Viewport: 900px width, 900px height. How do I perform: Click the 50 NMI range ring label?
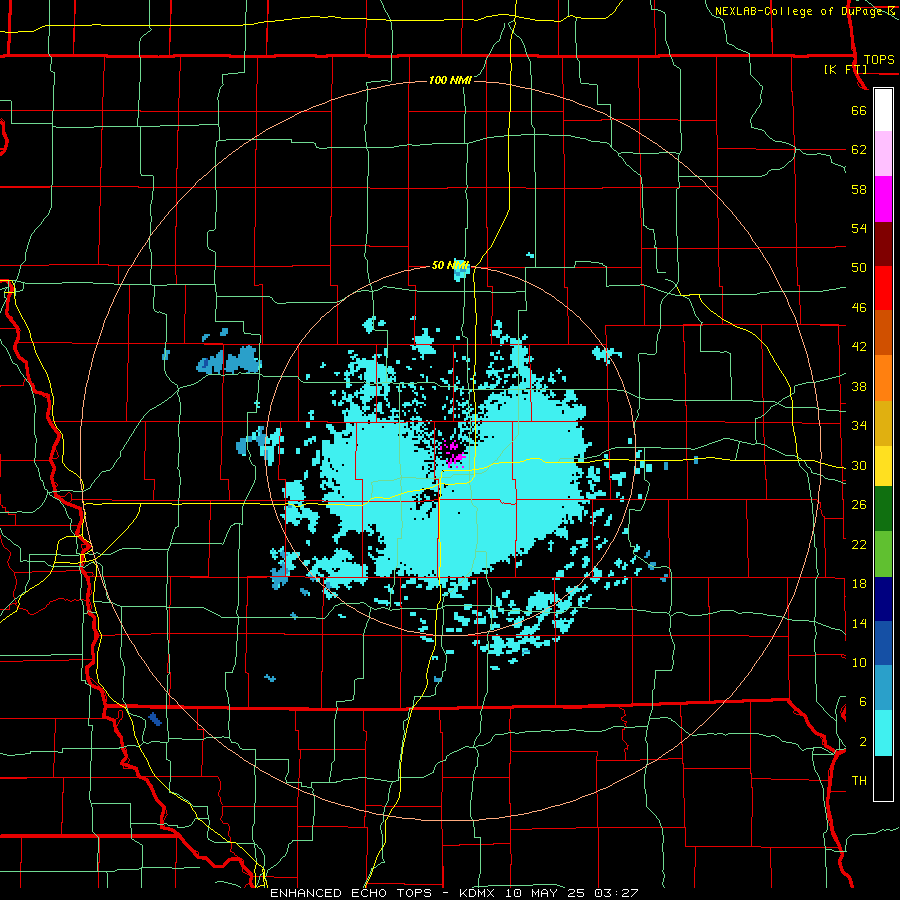click(x=450, y=265)
